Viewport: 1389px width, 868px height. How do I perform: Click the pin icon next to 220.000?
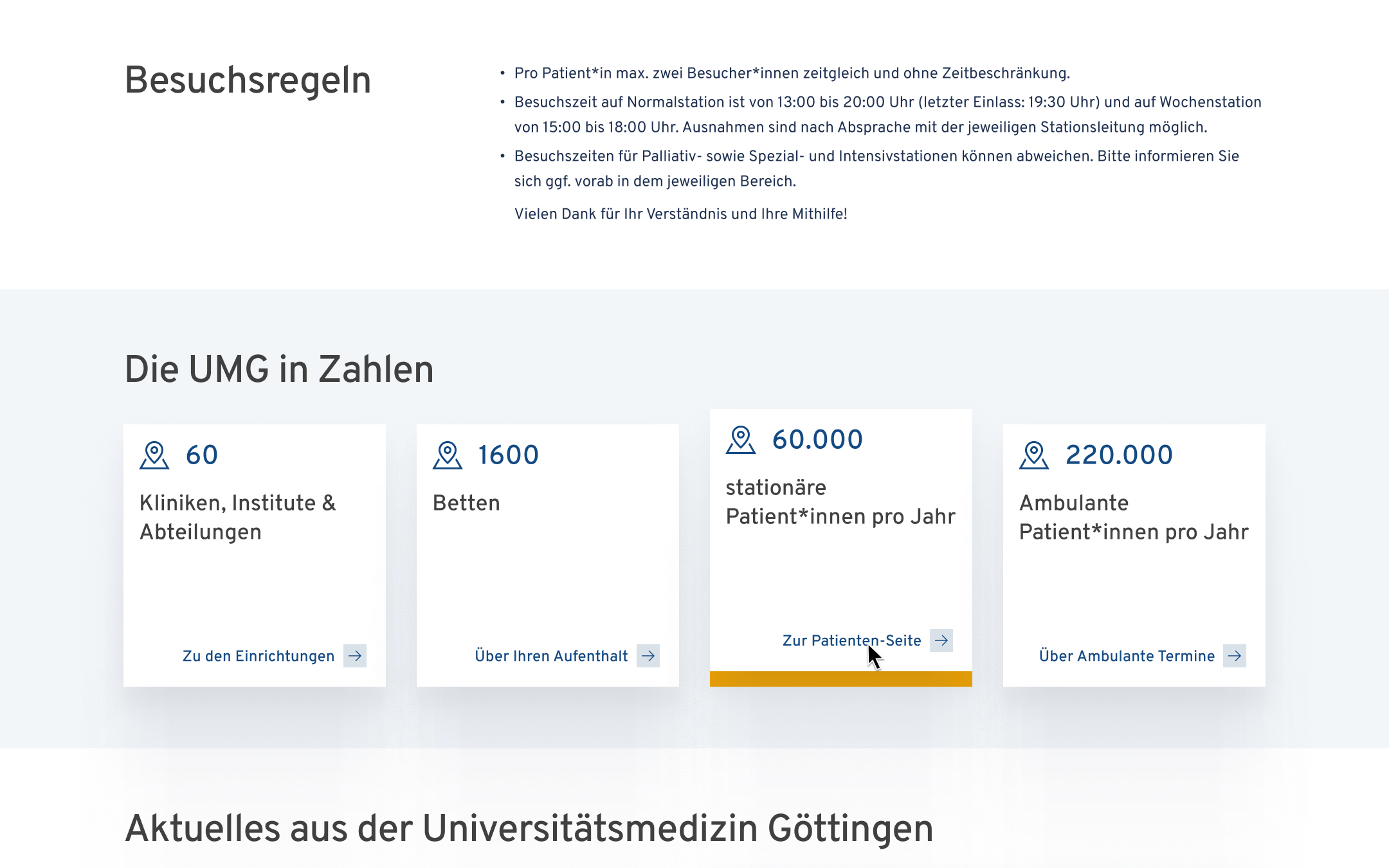pyautogui.click(x=1035, y=455)
